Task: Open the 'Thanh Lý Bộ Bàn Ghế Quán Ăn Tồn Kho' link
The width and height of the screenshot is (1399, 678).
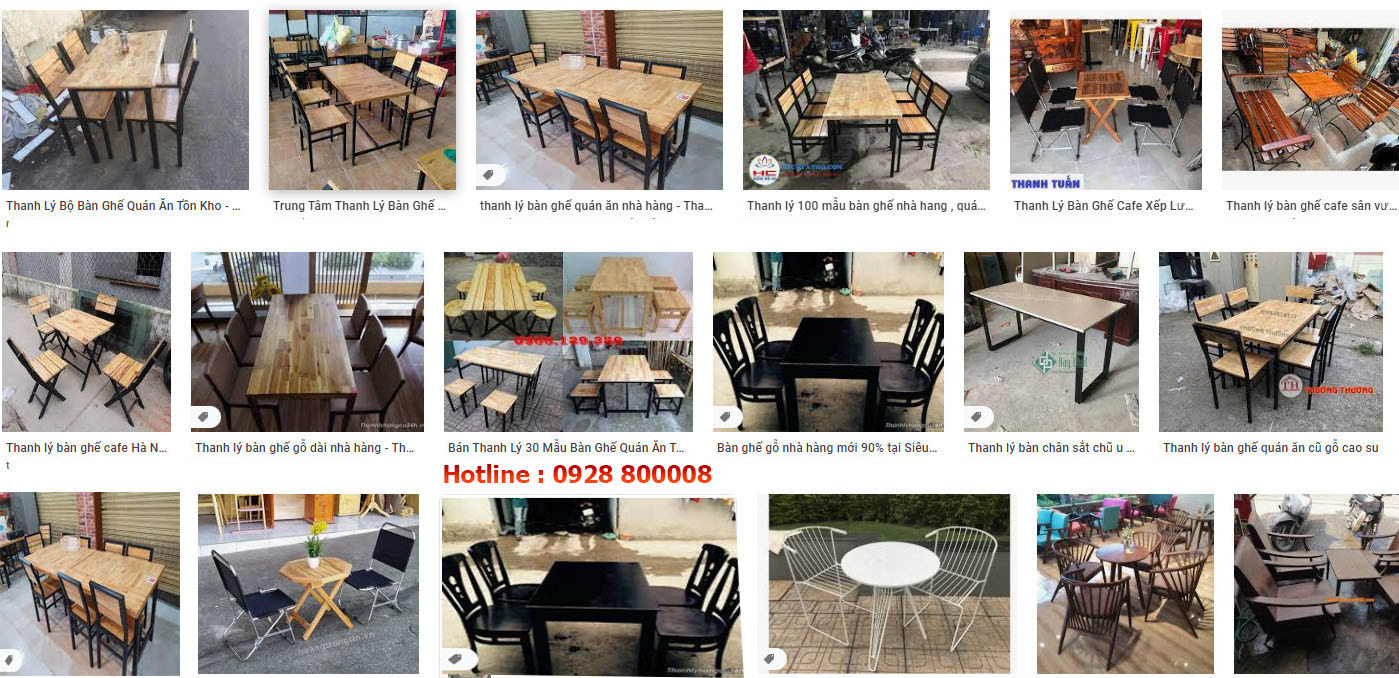Action: point(123,206)
